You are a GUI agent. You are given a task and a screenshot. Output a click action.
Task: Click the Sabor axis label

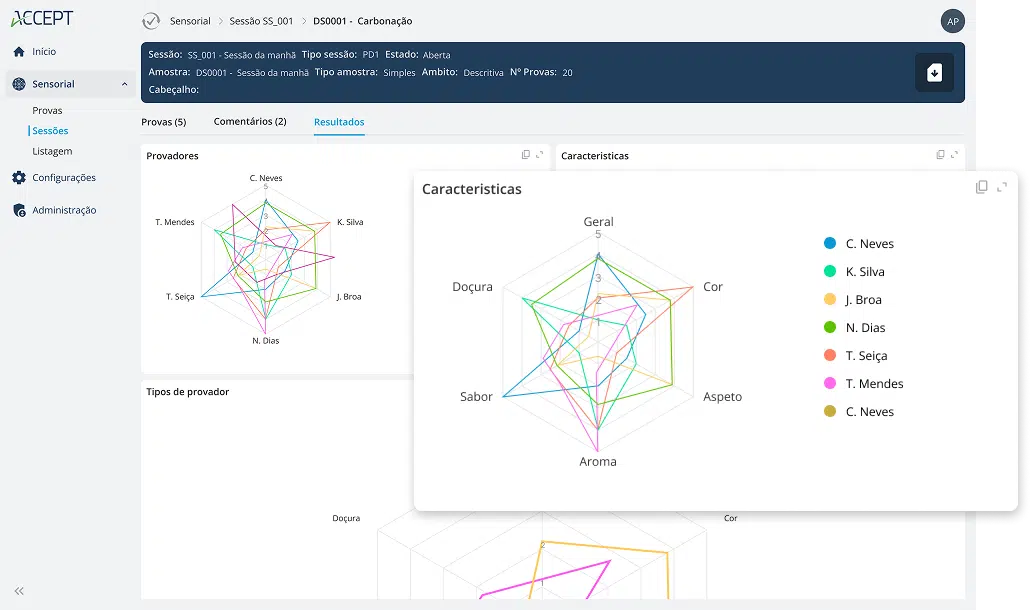tap(476, 396)
